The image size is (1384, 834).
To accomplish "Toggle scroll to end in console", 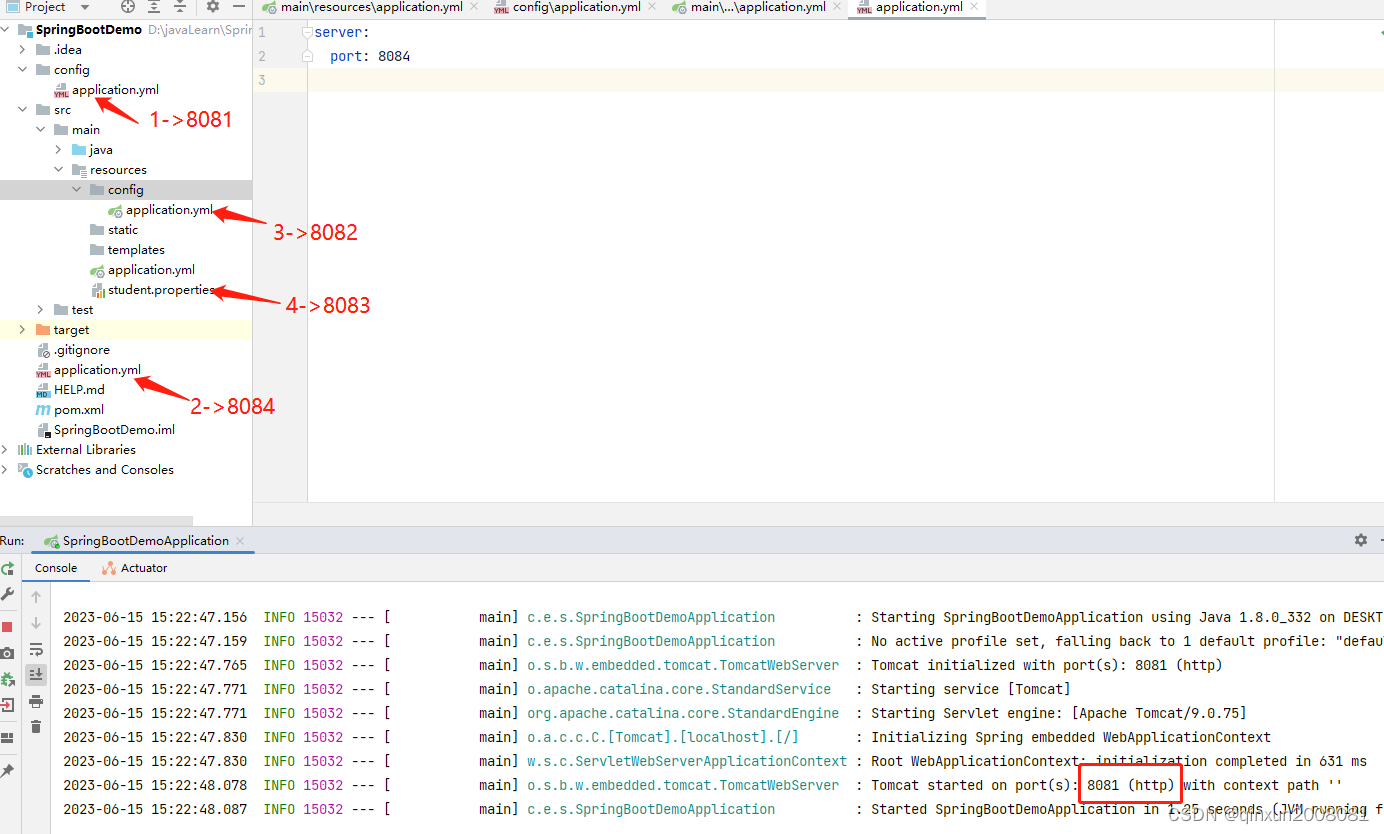I will pos(36,675).
